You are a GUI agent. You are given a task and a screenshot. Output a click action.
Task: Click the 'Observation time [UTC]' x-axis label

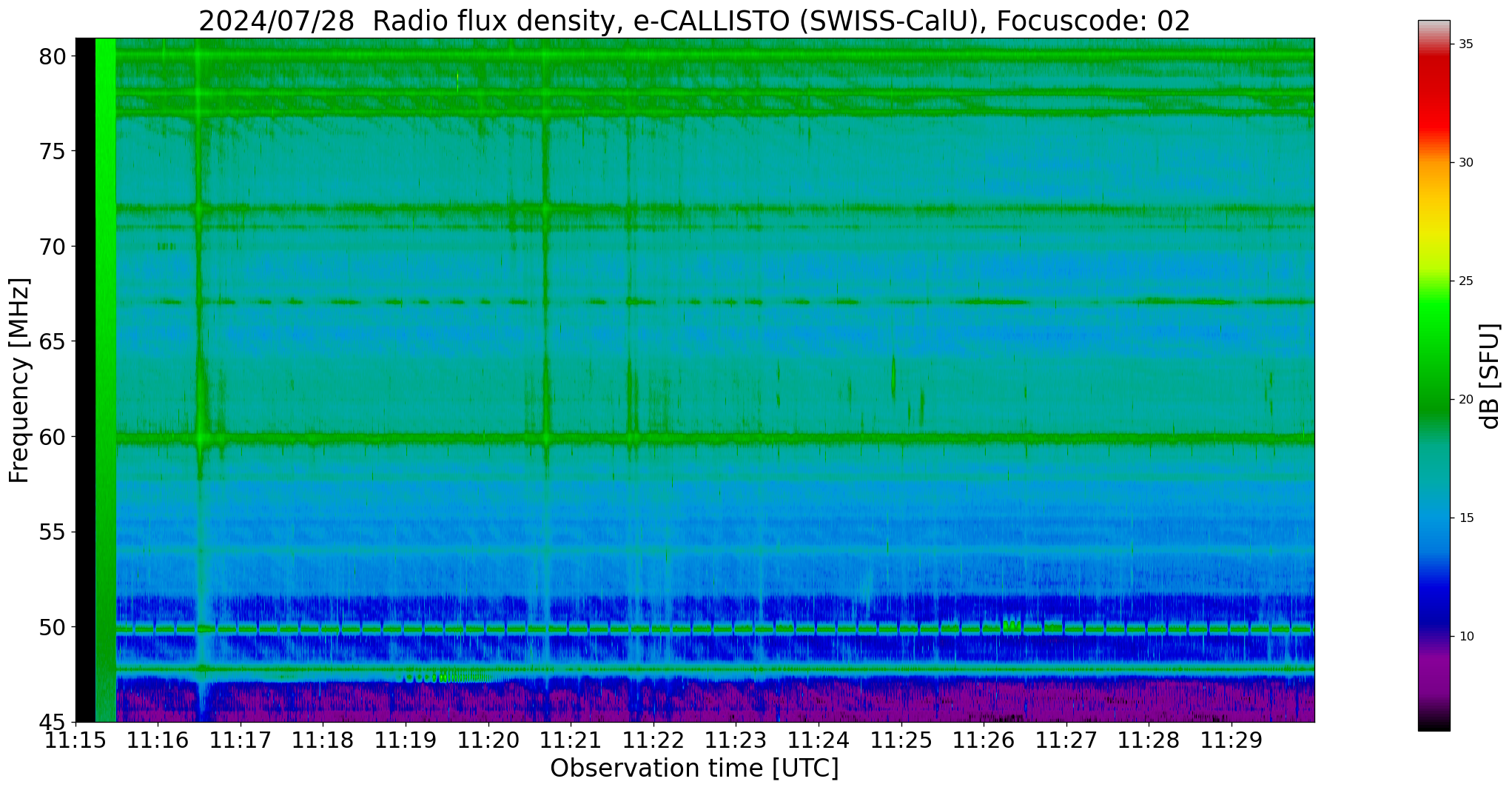(694, 769)
